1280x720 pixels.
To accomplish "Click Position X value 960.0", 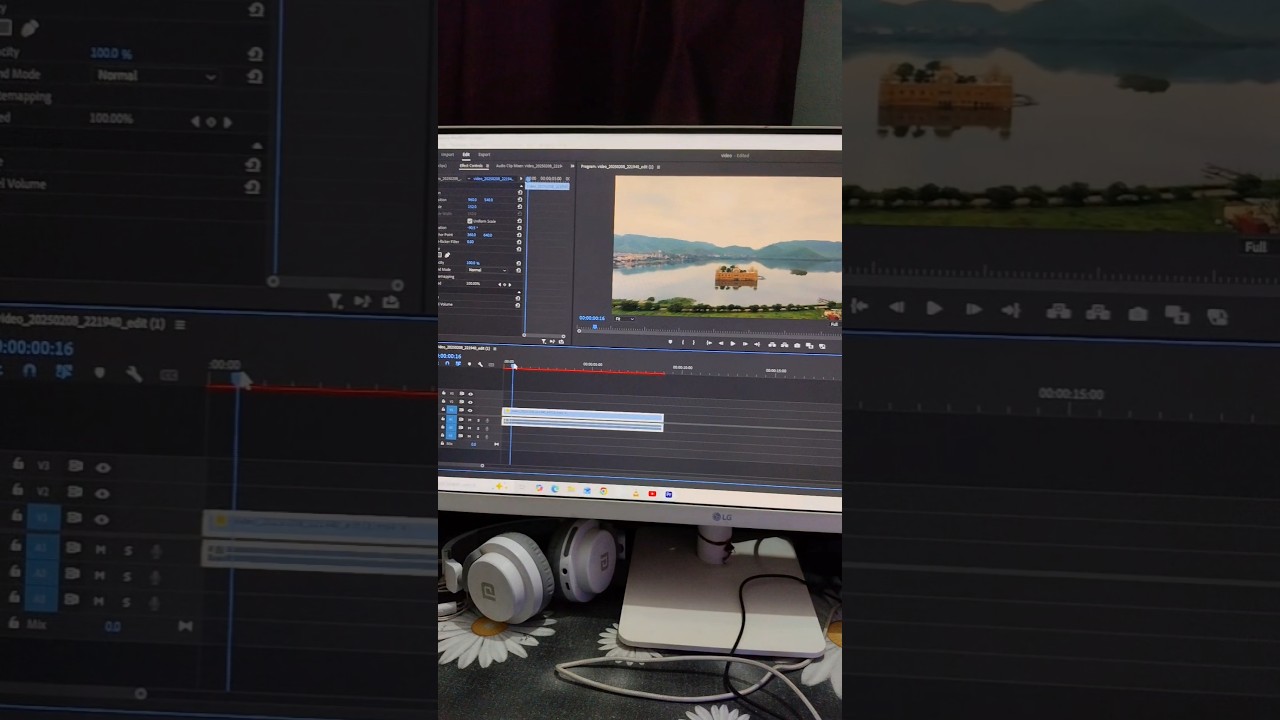I will (x=472, y=200).
